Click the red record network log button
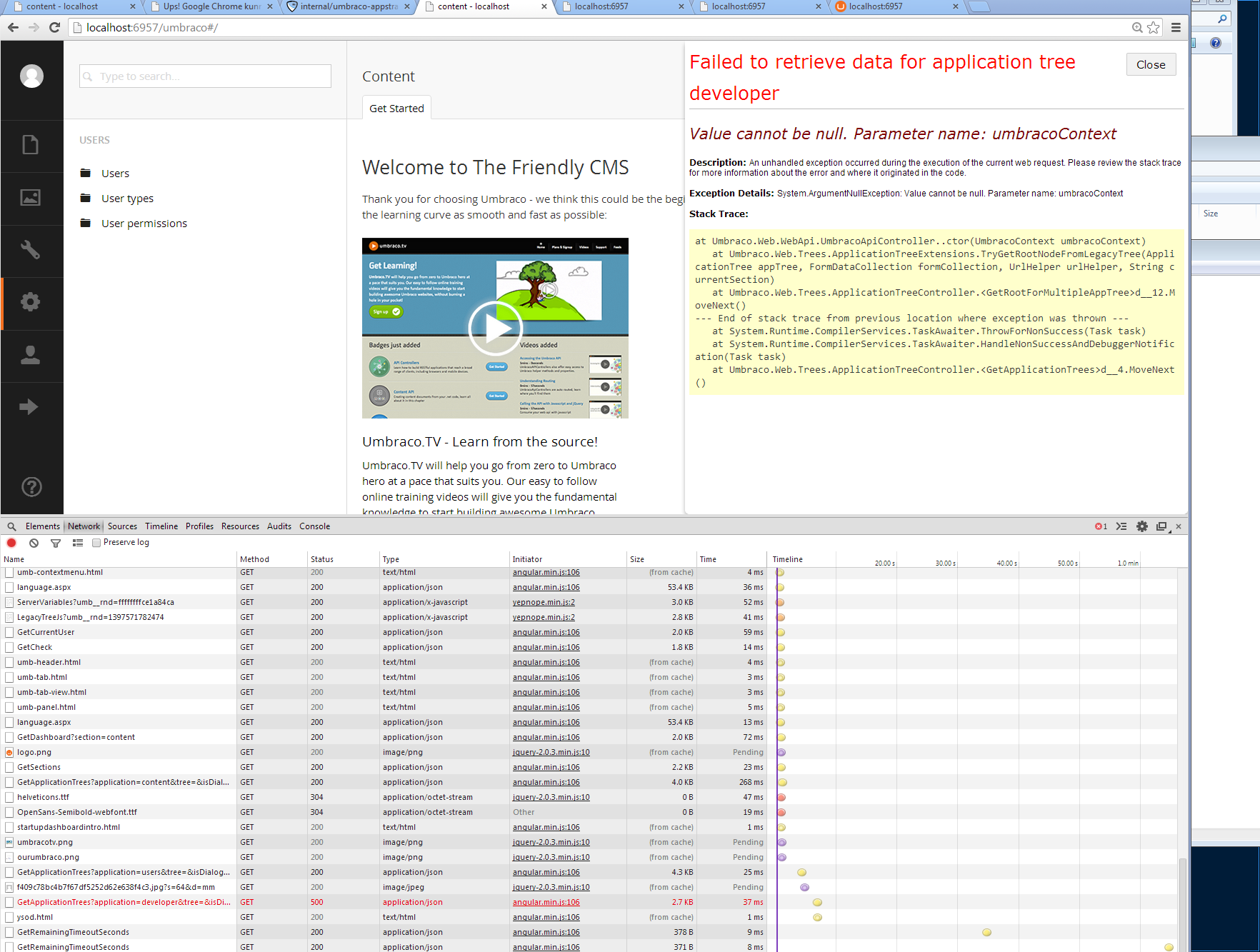The image size is (1260, 952). tap(11, 543)
